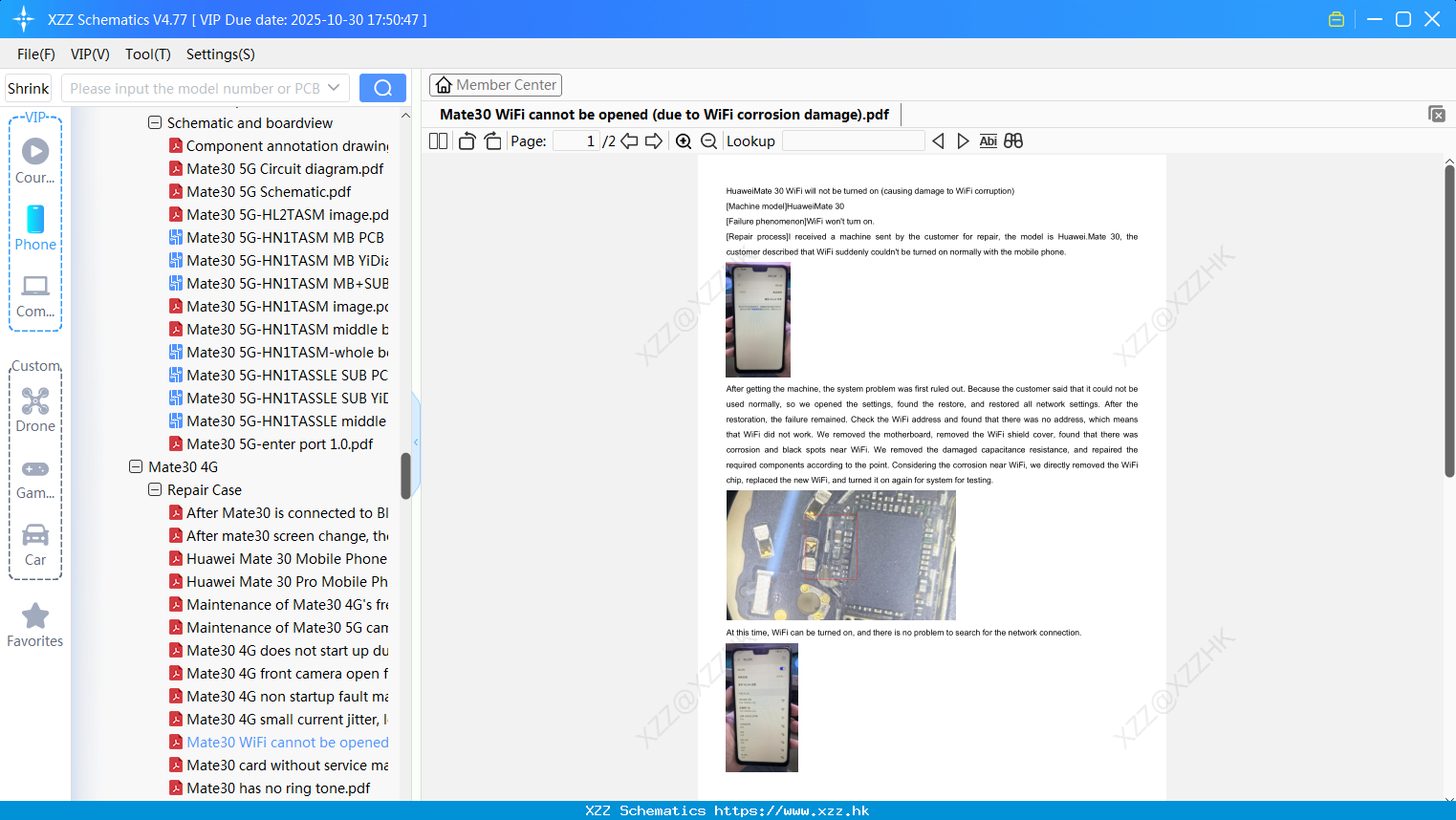
Task: Open the Drone sidebar category
Action: coord(35,410)
